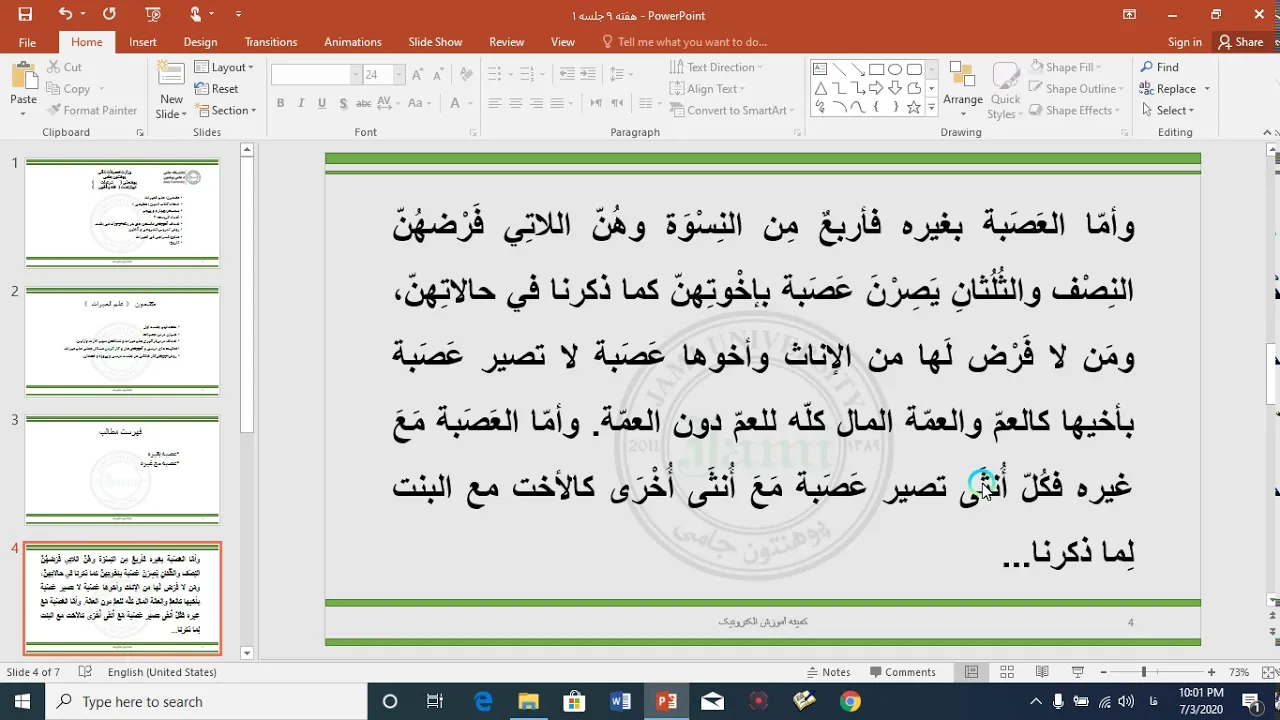Start the Slide Show from the status bar
Image resolution: width=1280 pixels, height=720 pixels.
pos(1077,672)
